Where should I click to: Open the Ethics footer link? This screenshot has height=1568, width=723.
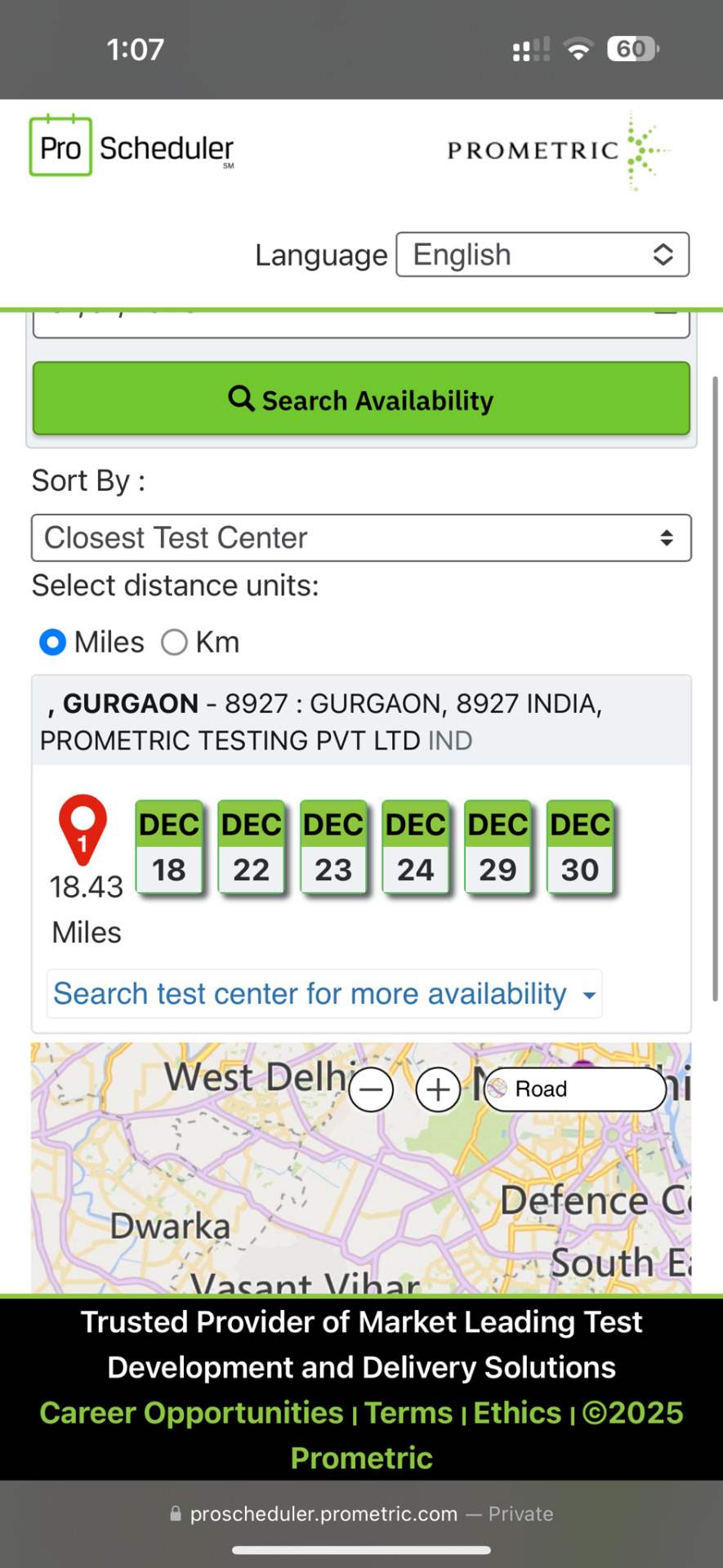coord(517,1413)
